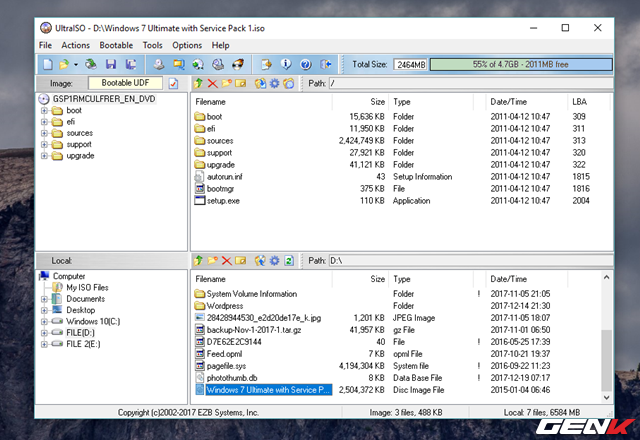Click the Bootable UDF image type field
Screen dimensions: 640x440
pyautogui.click(x=125, y=83)
